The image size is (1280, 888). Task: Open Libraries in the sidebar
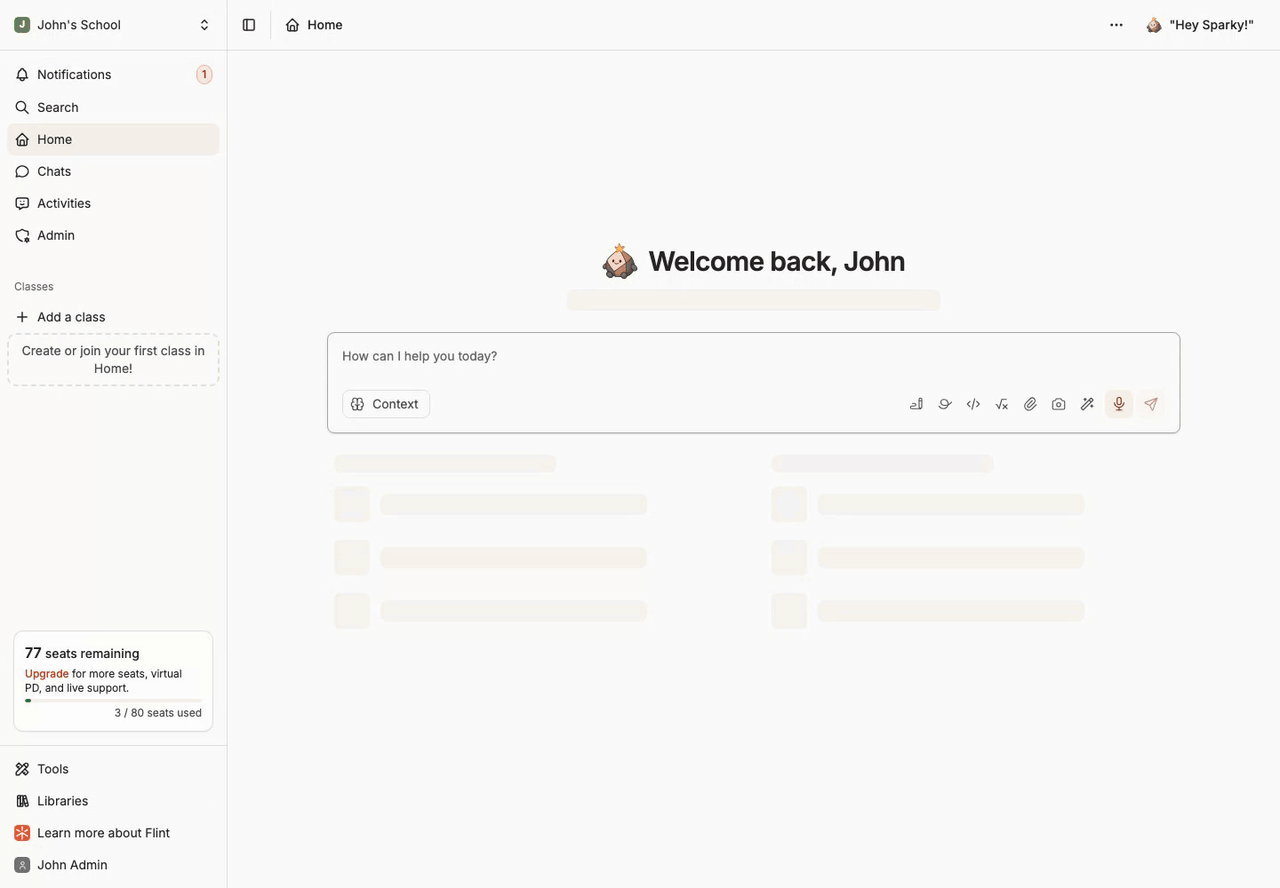click(113, 801)
